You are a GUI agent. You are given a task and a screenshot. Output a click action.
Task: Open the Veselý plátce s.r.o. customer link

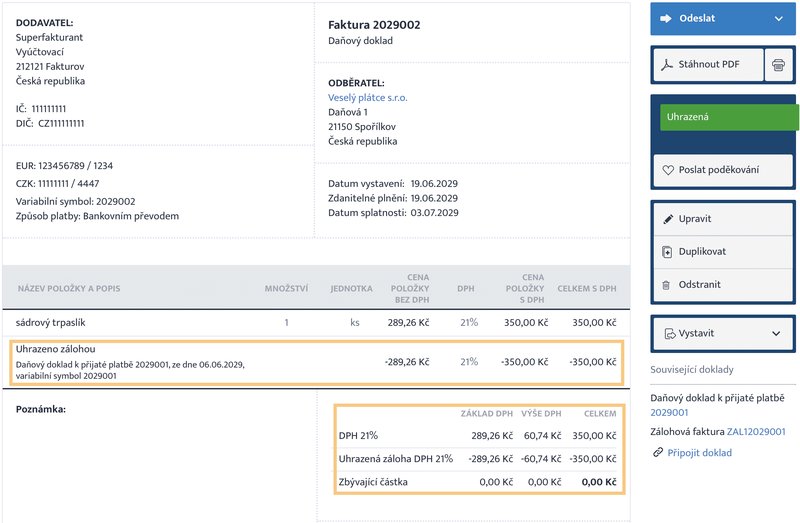click(368, 98)
